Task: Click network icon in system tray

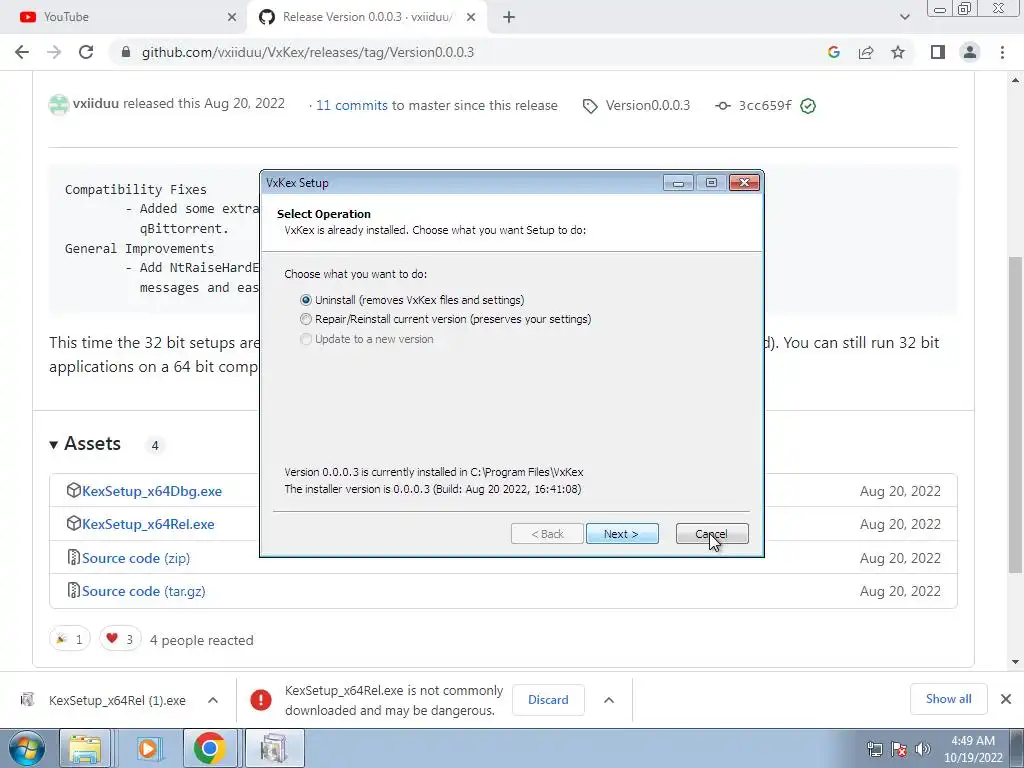Action: [x=874, y=749]
